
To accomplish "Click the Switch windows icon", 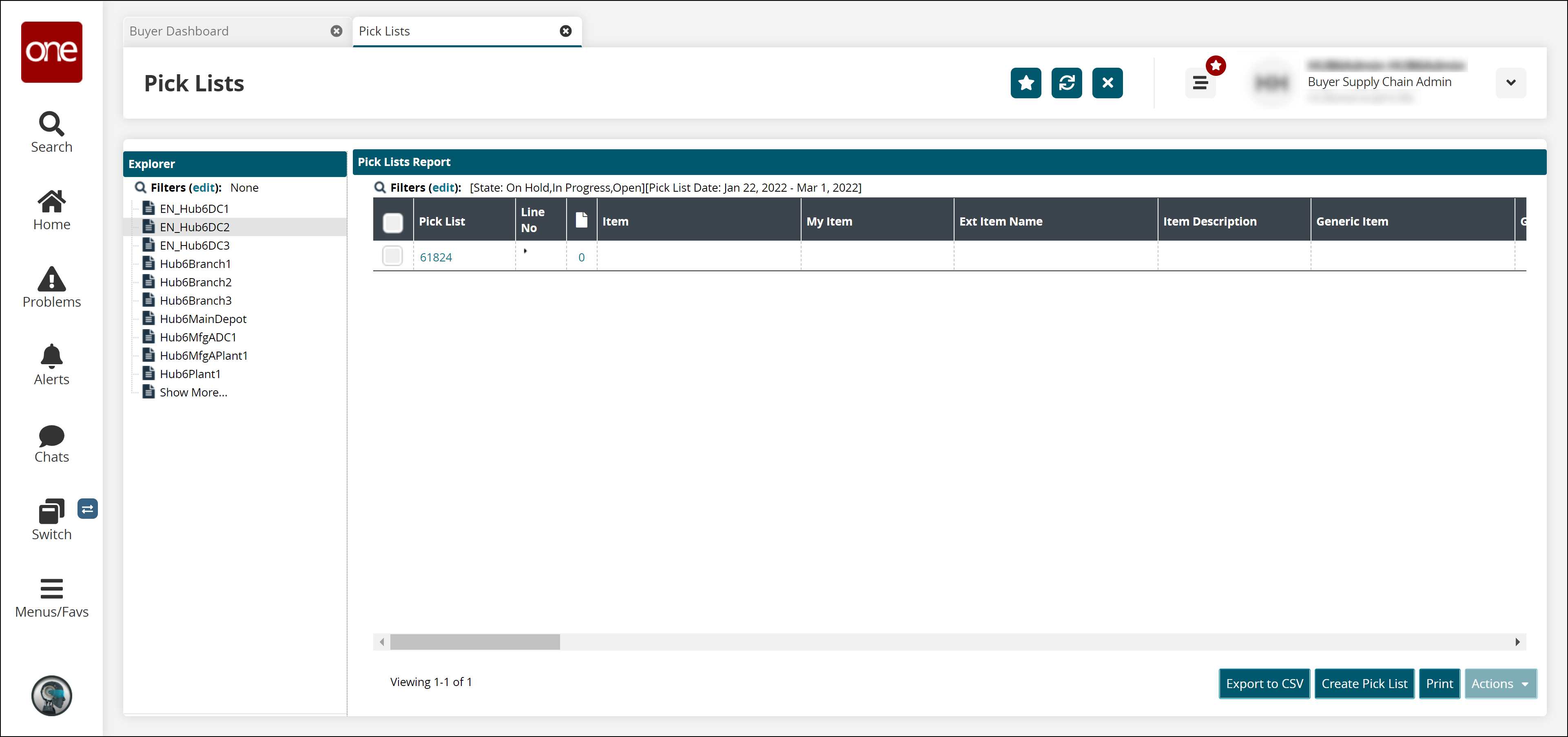I will tap(51, 512).
